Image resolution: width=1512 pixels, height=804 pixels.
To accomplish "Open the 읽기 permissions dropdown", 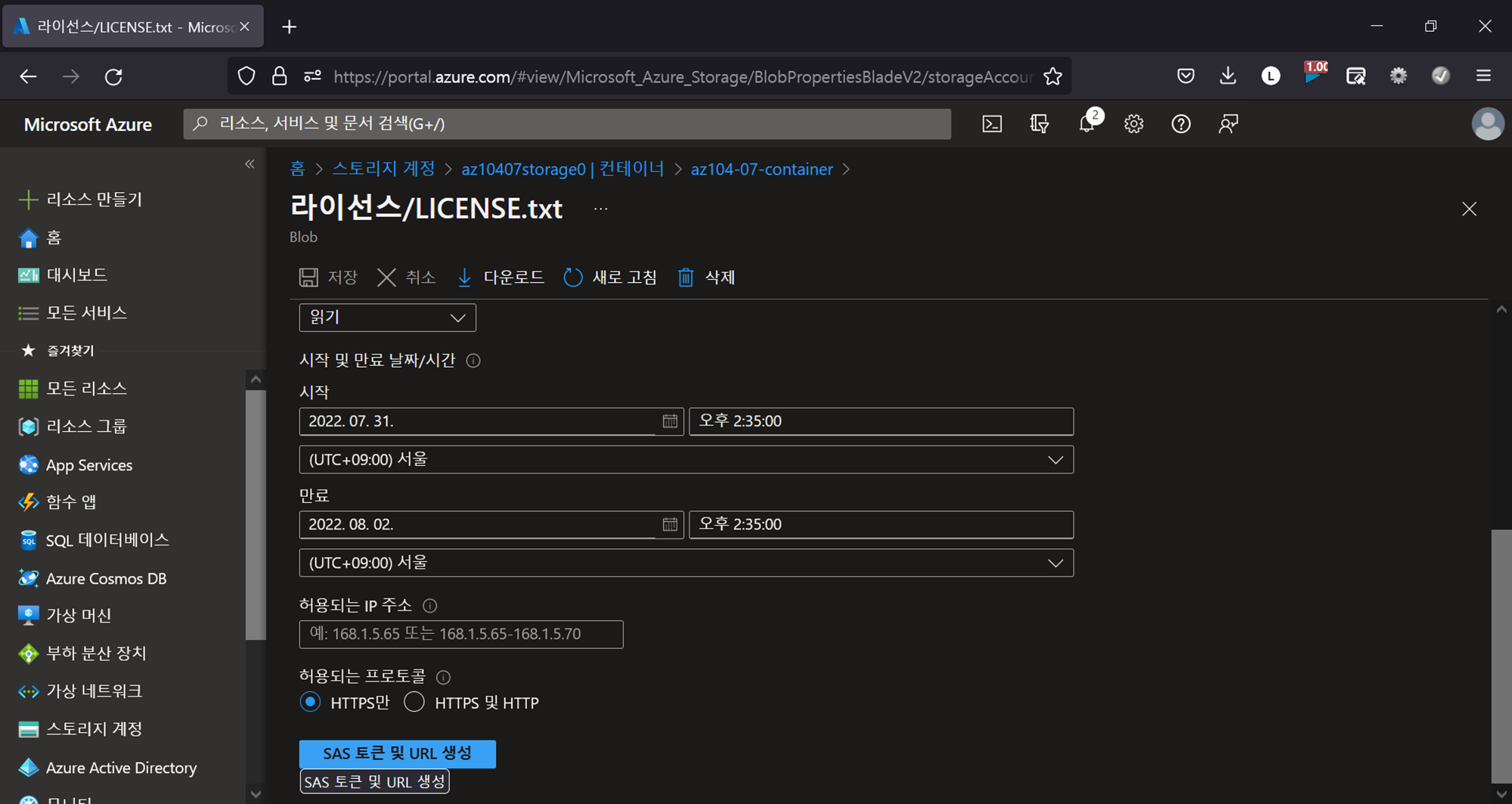I will pyautogui.click(x=388, y=318).
